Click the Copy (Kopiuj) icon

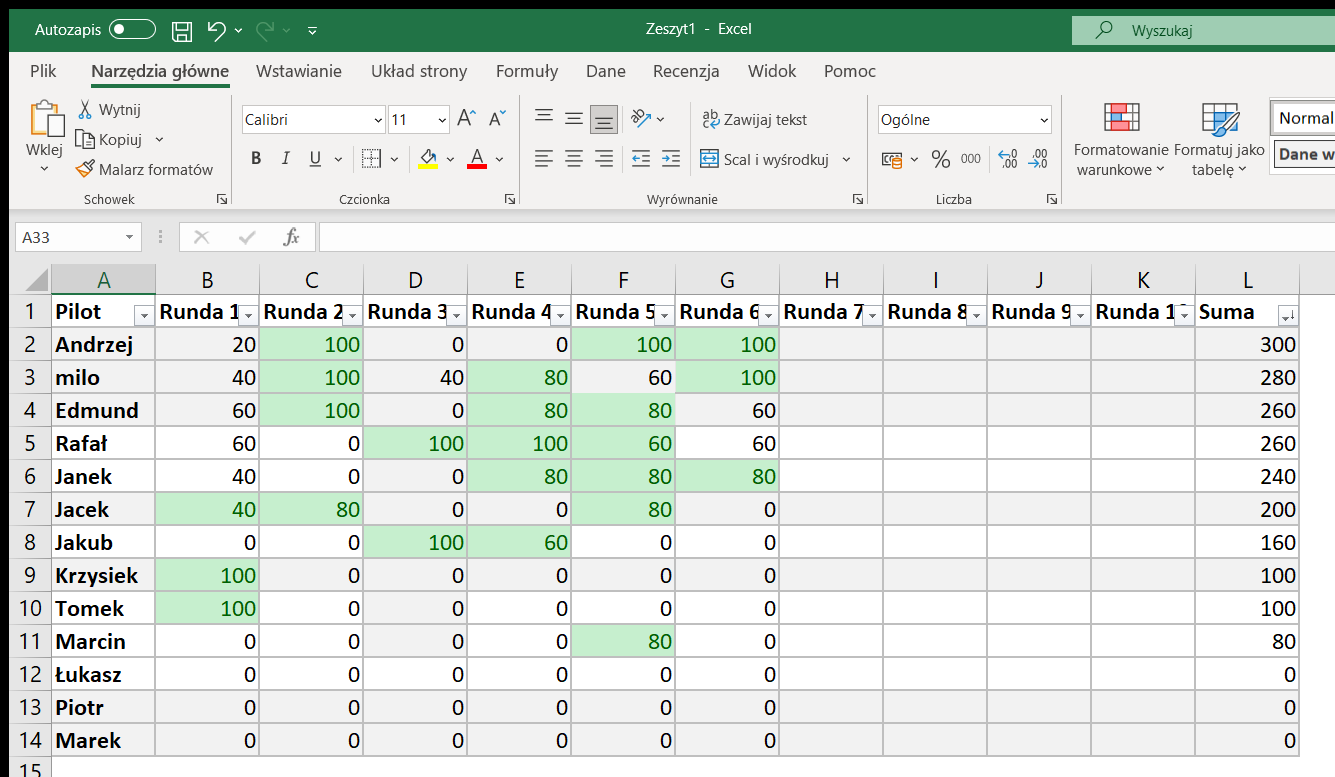[x=85, y=139]
